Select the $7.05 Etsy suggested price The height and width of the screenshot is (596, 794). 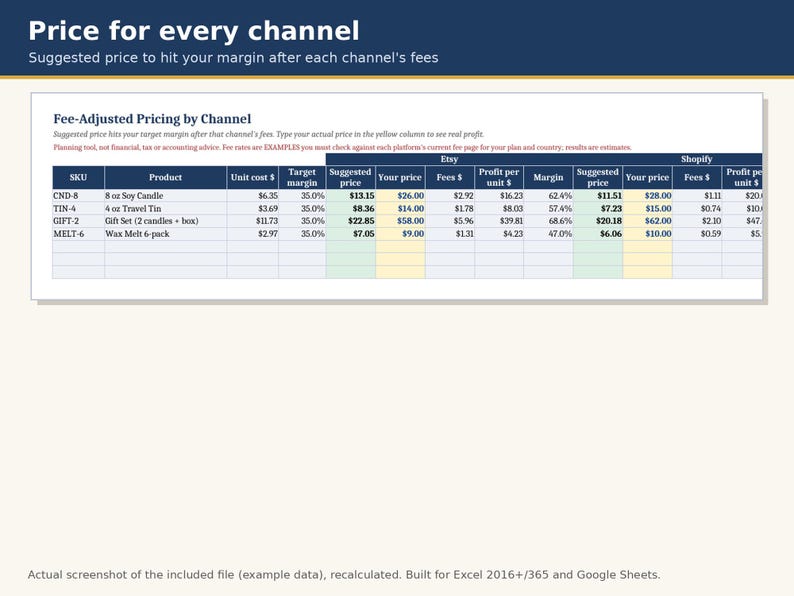pyautogui.click(x=350, y=234)
